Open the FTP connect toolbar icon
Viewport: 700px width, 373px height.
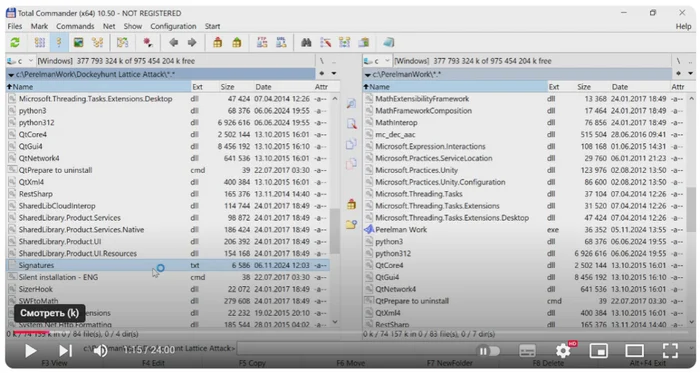point(262,42)
